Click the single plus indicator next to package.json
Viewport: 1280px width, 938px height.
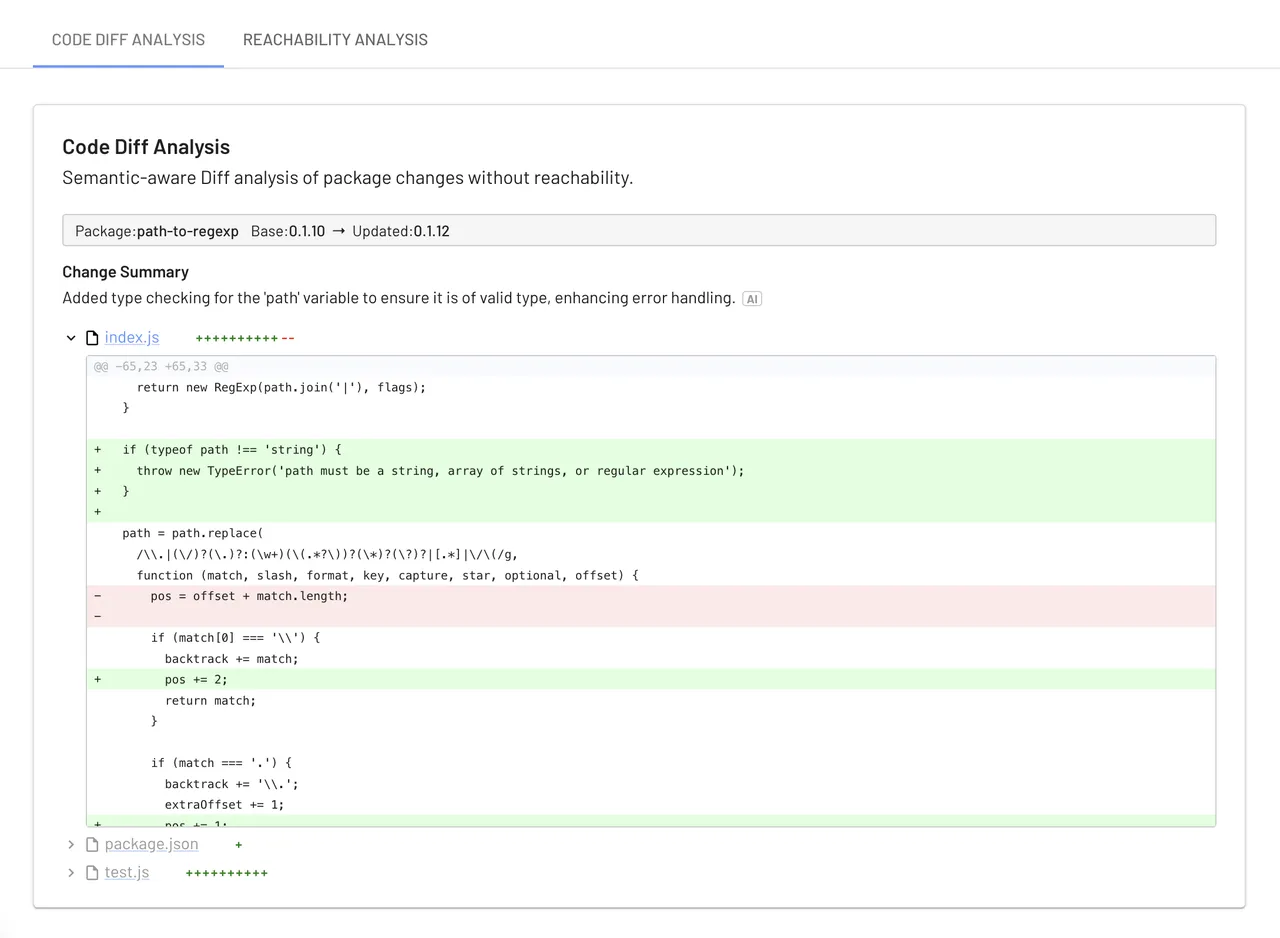239,845
